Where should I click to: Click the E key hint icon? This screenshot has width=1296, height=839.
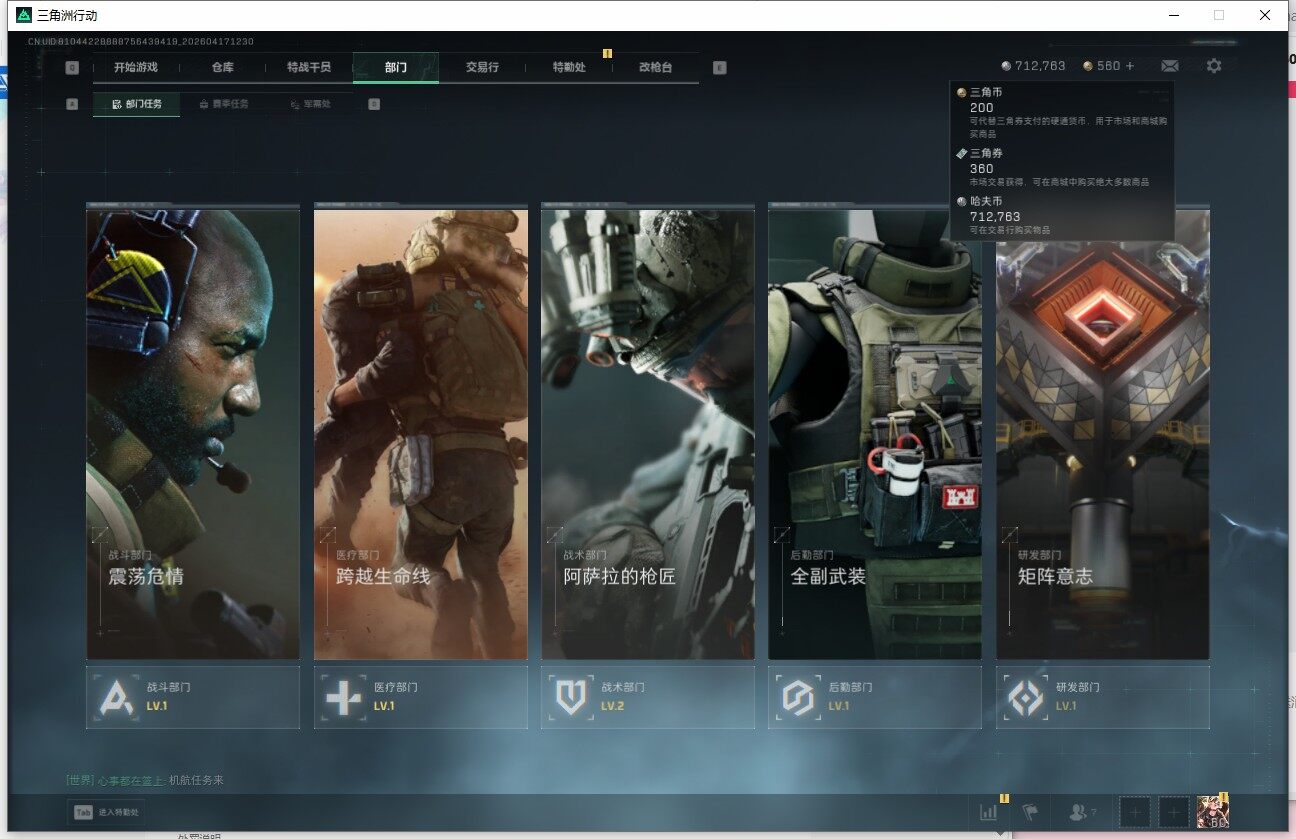720,68
